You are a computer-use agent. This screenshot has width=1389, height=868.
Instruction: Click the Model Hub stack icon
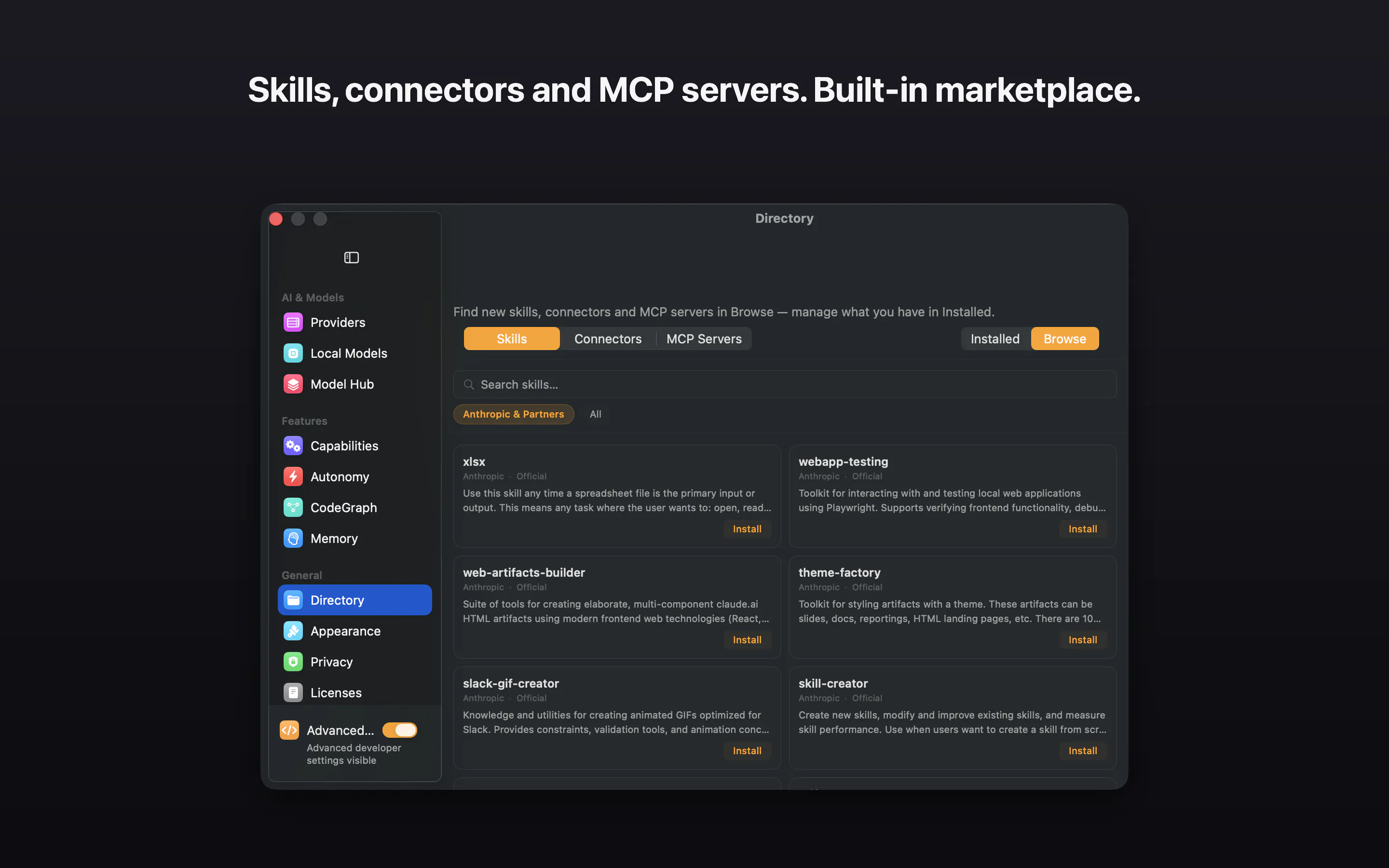tap(293, 384)
